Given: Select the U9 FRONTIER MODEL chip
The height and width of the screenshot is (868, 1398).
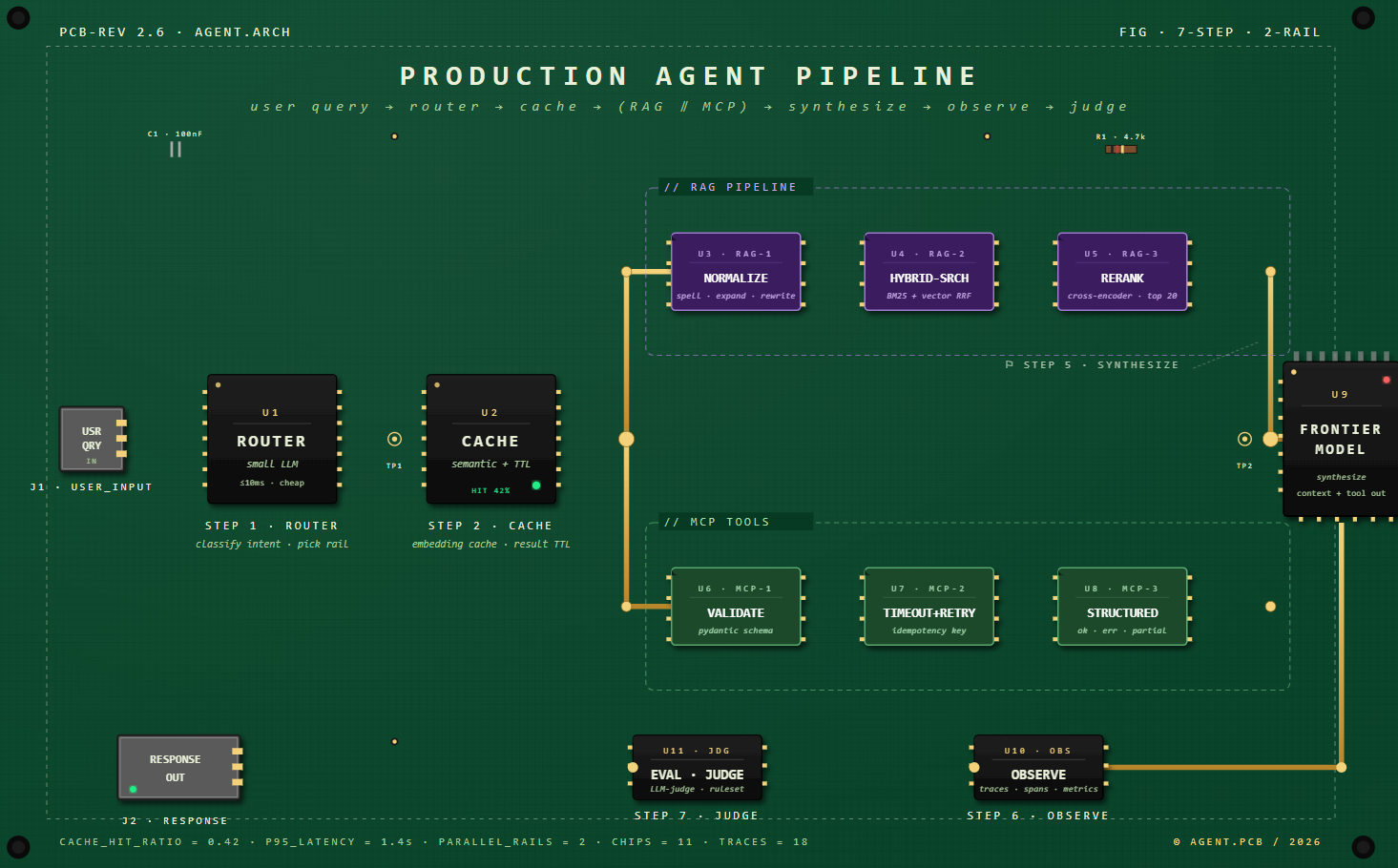Looking at the screenshot, I should 1340,439.
